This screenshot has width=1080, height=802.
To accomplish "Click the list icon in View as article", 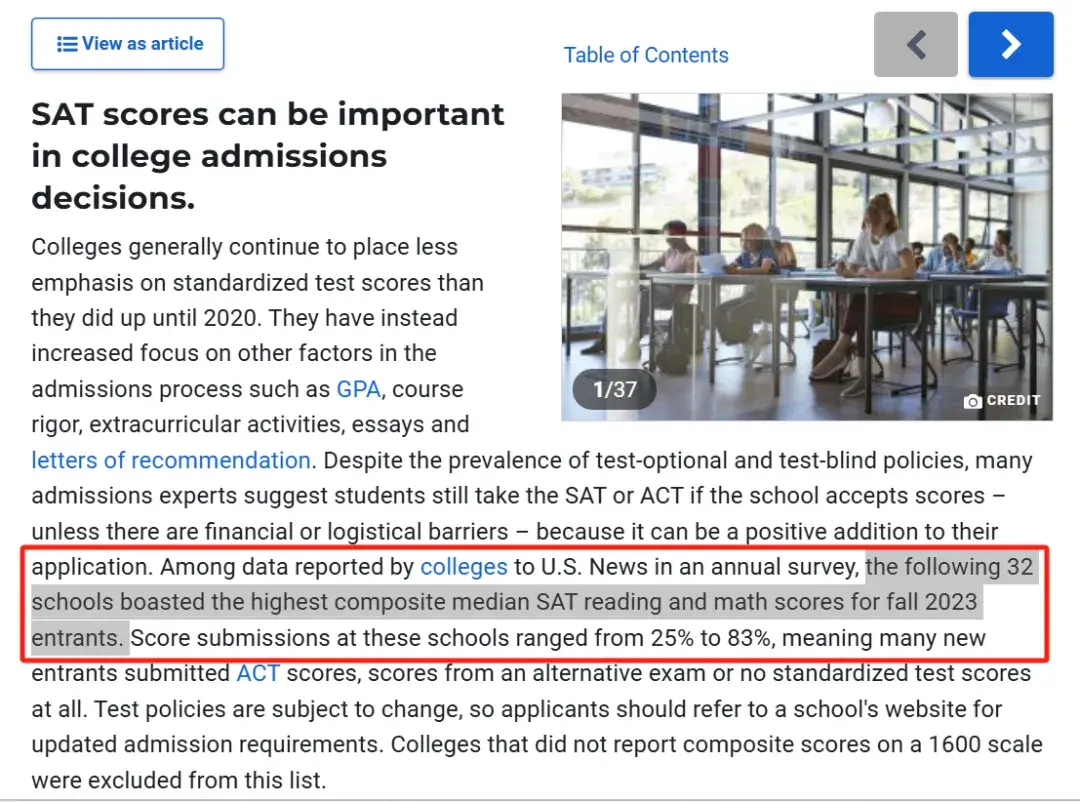I will [67, 44].
